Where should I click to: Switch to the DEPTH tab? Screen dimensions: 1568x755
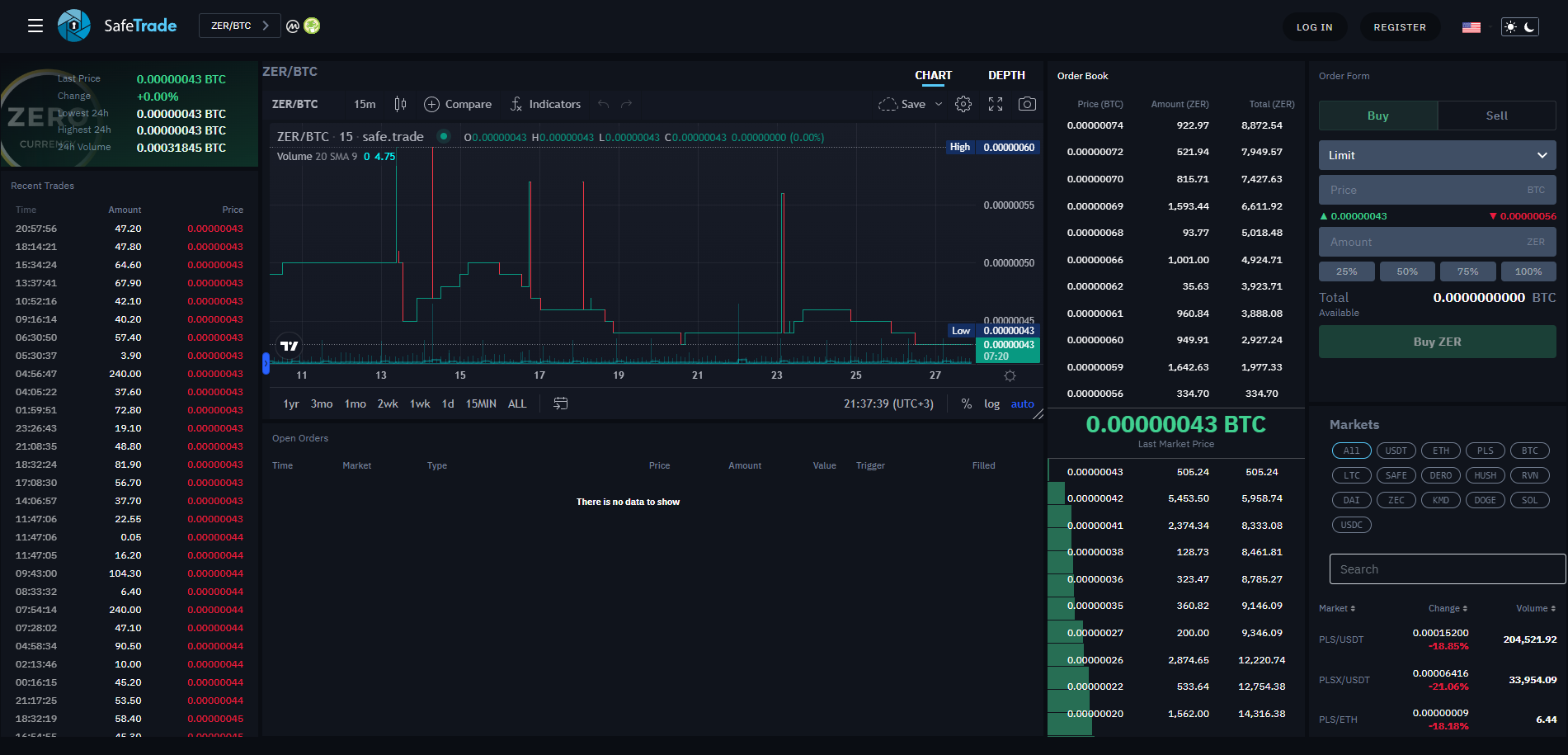(1006, 75)
